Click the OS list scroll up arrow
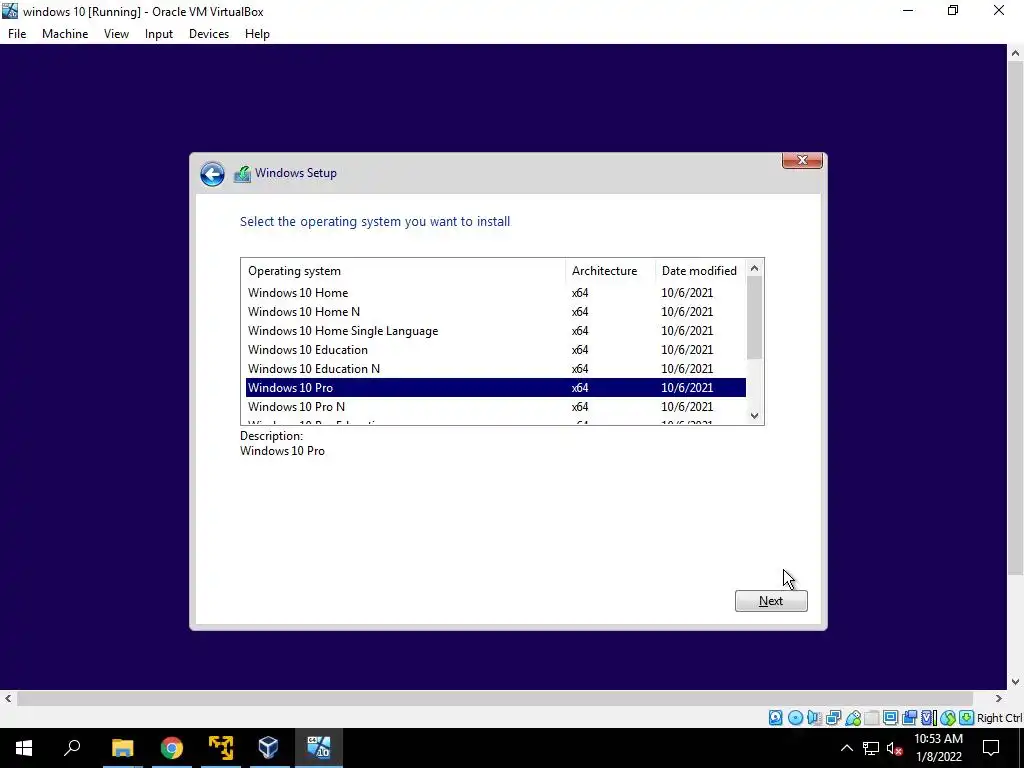 754,268
